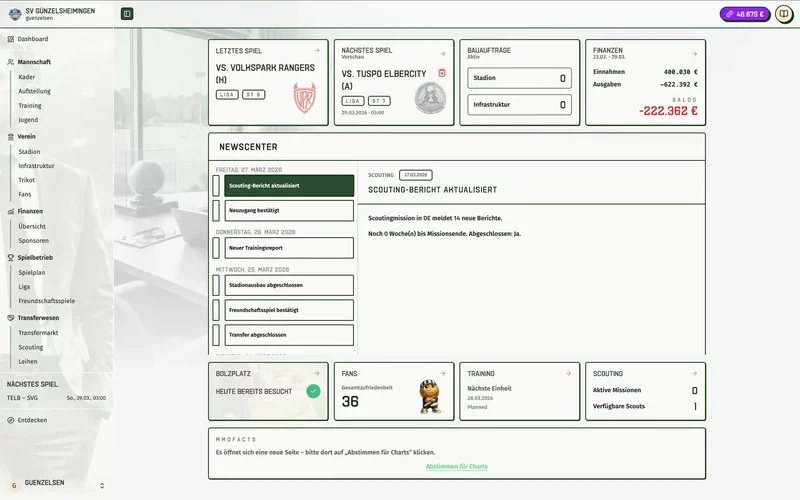Go to Transfermarkt in the sidebar
The width and height of the screenshot is (800, 500).
point(38,332)
